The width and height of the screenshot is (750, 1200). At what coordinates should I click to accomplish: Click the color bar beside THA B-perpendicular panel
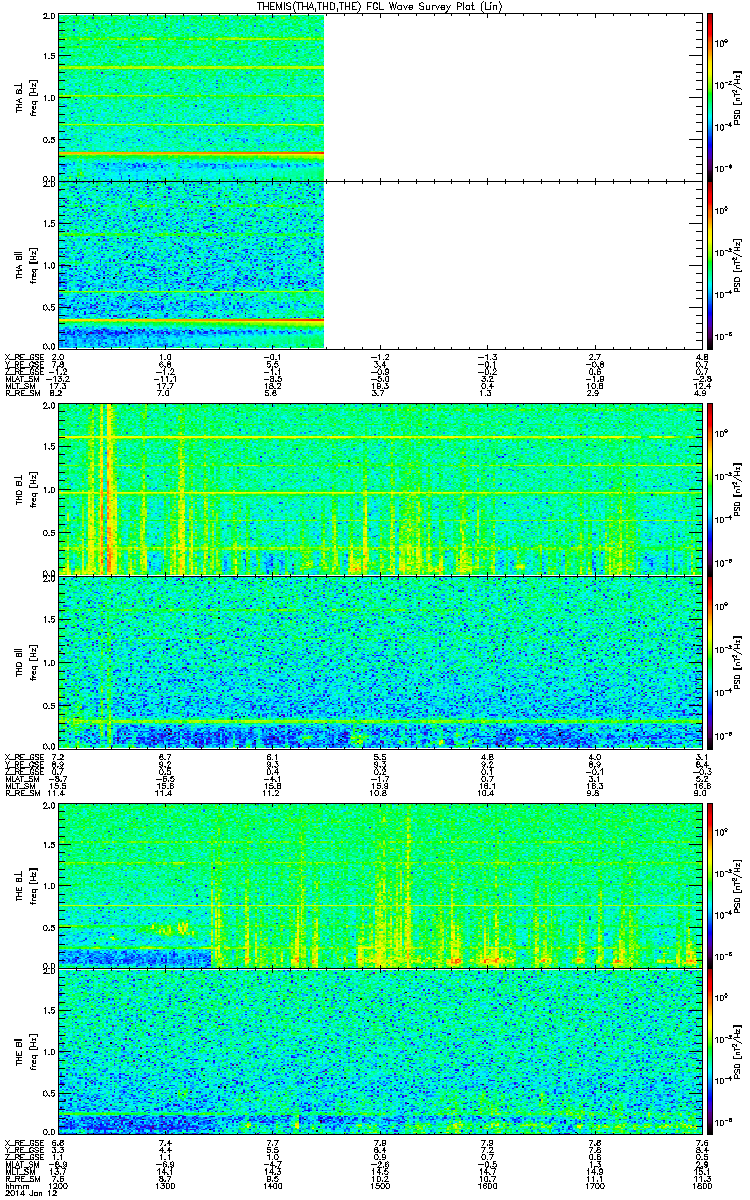click(710, 97)
